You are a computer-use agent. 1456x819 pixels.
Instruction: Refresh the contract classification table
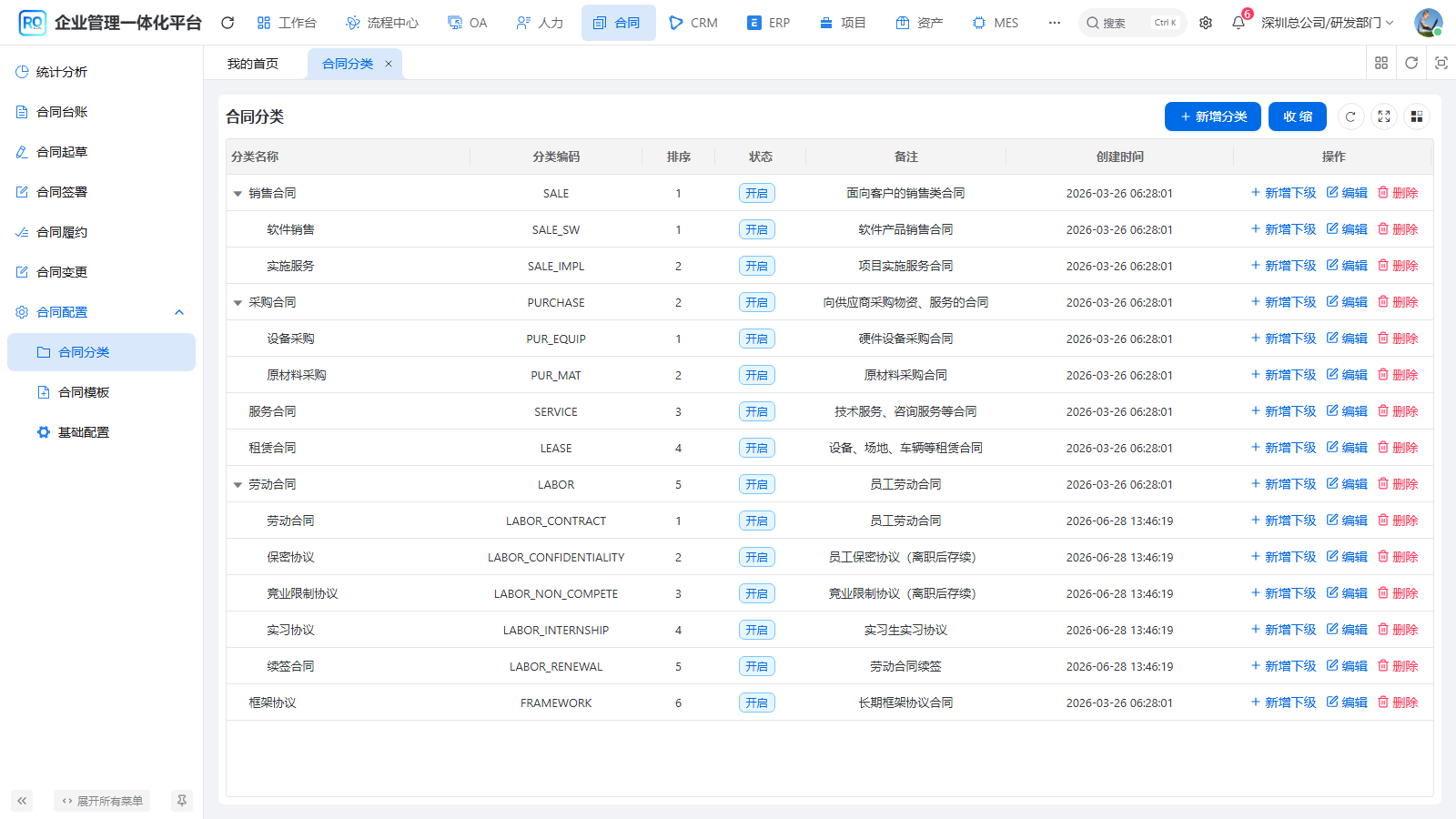[1350, 116]
